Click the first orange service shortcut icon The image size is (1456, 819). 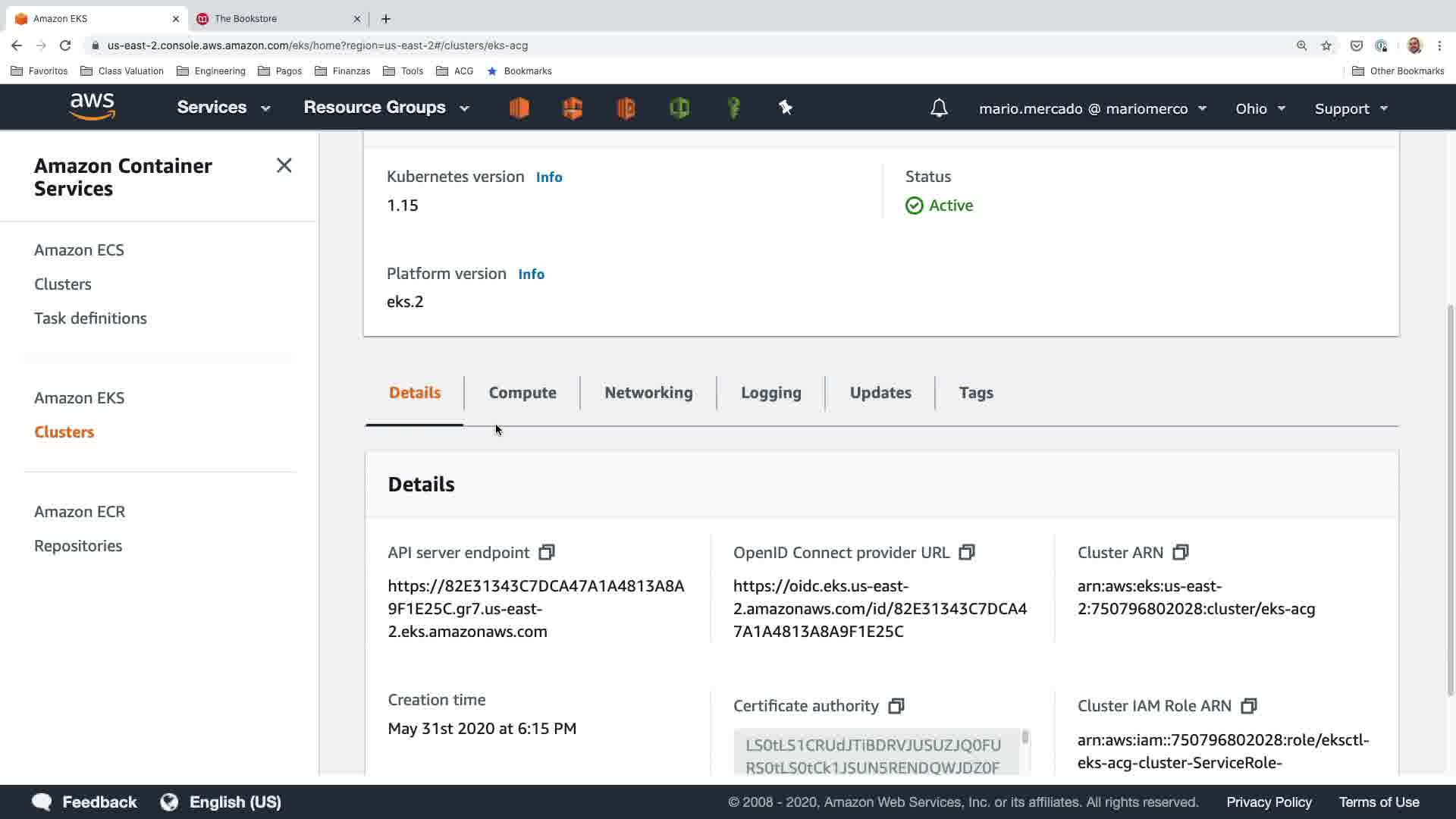click(x=519, y=108)
